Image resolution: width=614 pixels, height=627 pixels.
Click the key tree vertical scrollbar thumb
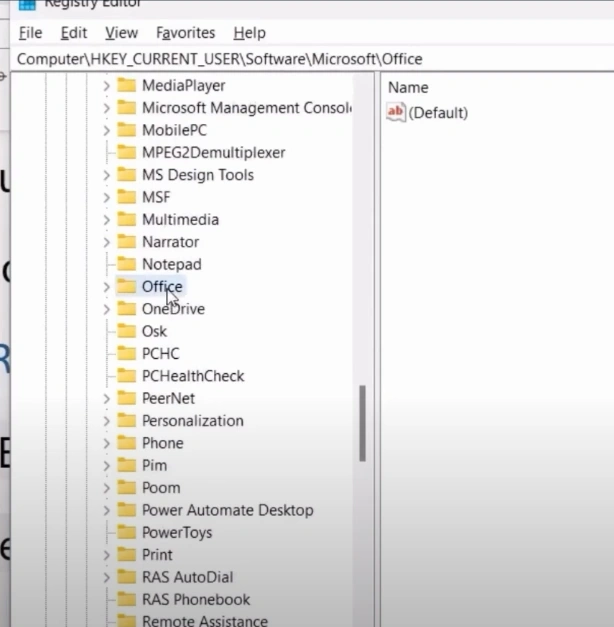click(362, 423)
